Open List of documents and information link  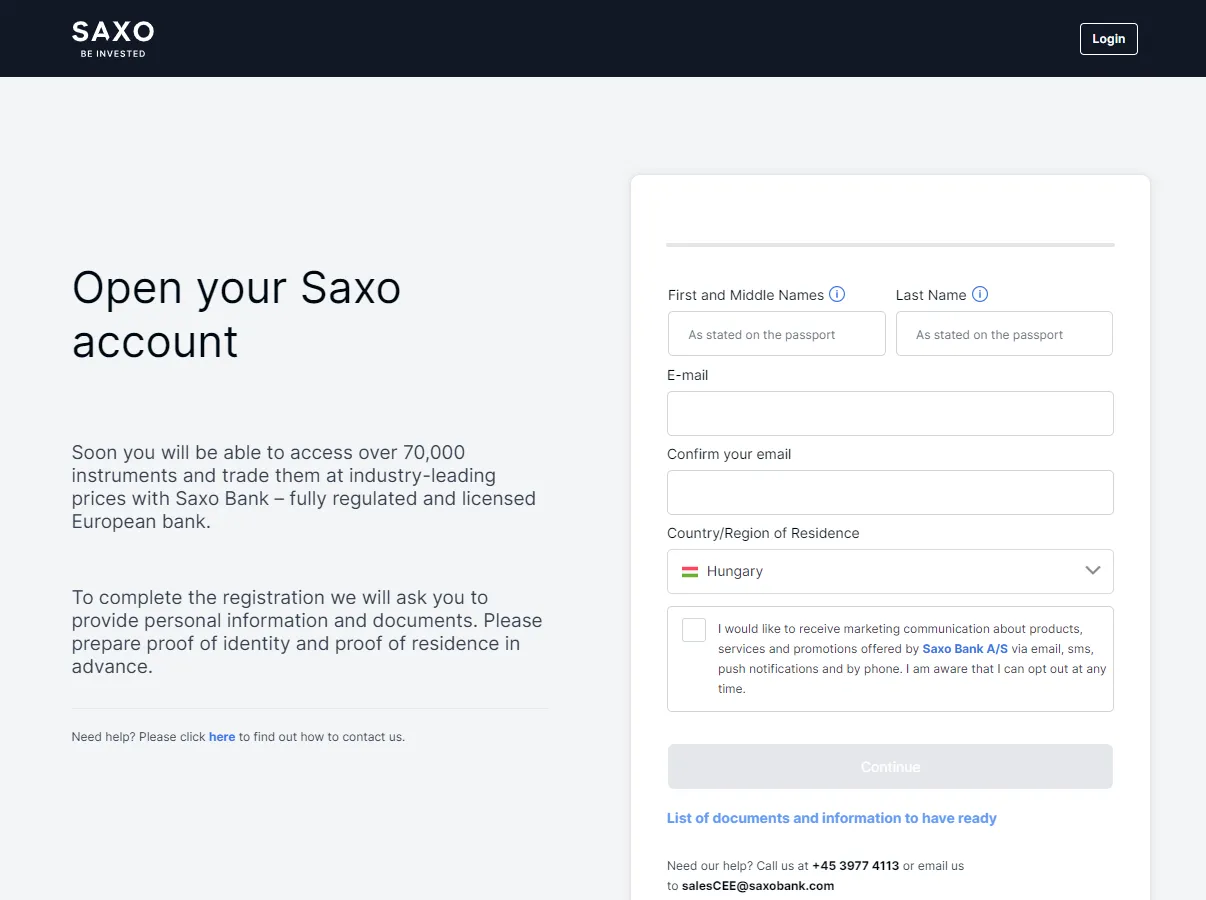tap(832, 818)
